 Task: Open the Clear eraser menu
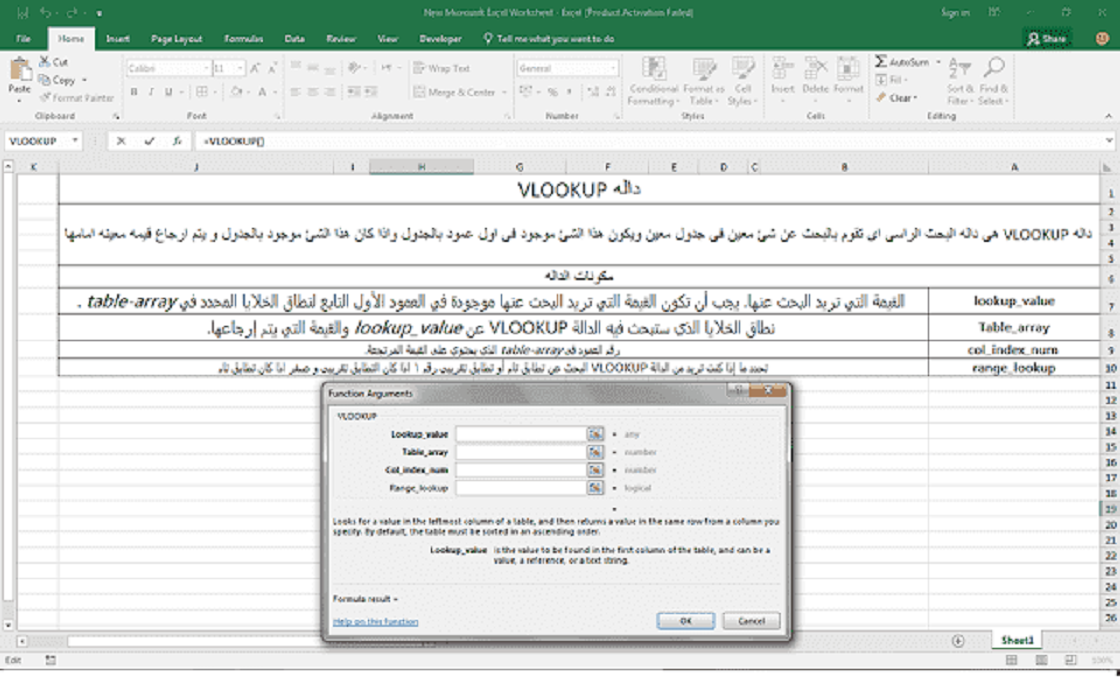pos(897,98)
